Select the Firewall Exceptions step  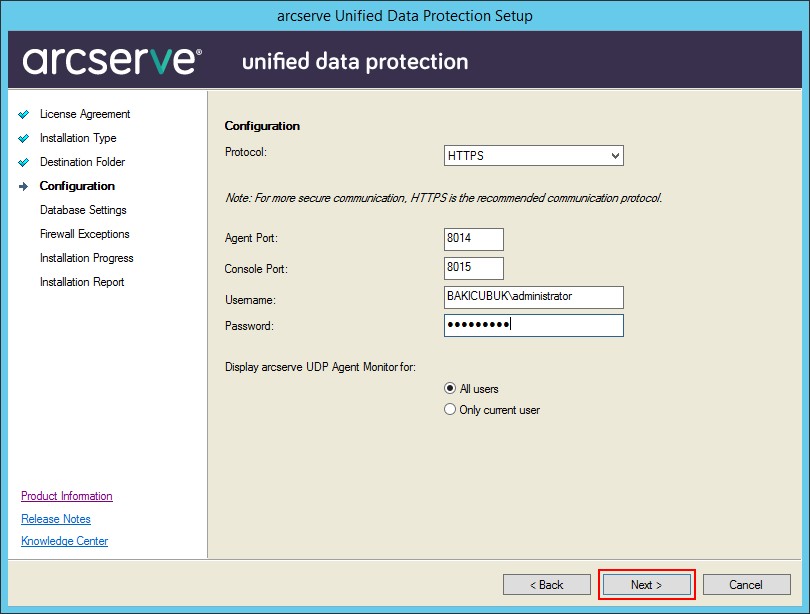(85, 234)
